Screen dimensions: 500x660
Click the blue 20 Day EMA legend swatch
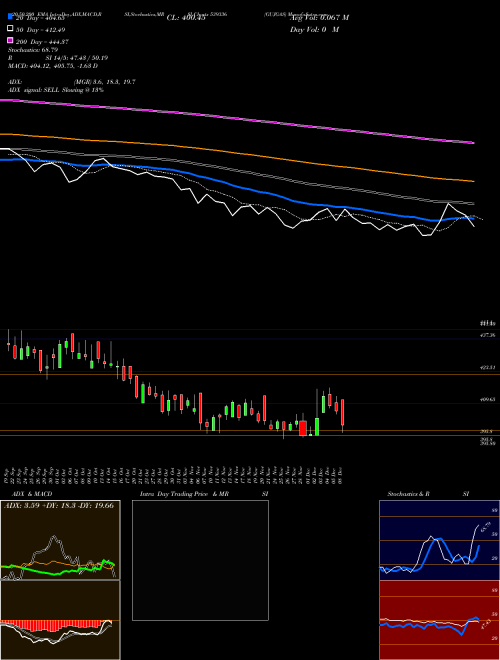pyautogui.click(x=10, y=17)
